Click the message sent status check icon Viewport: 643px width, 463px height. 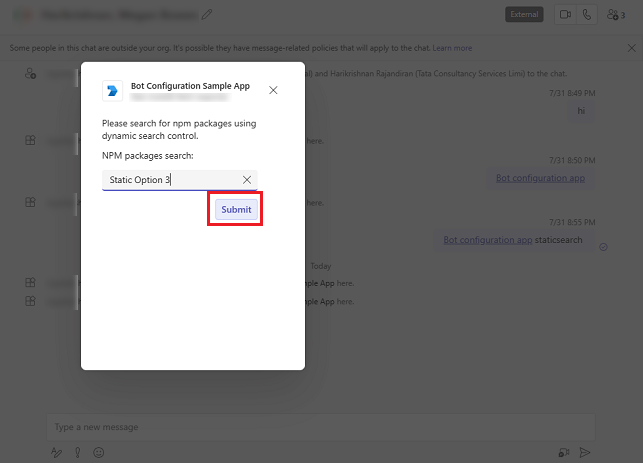(x=603, y=247)
